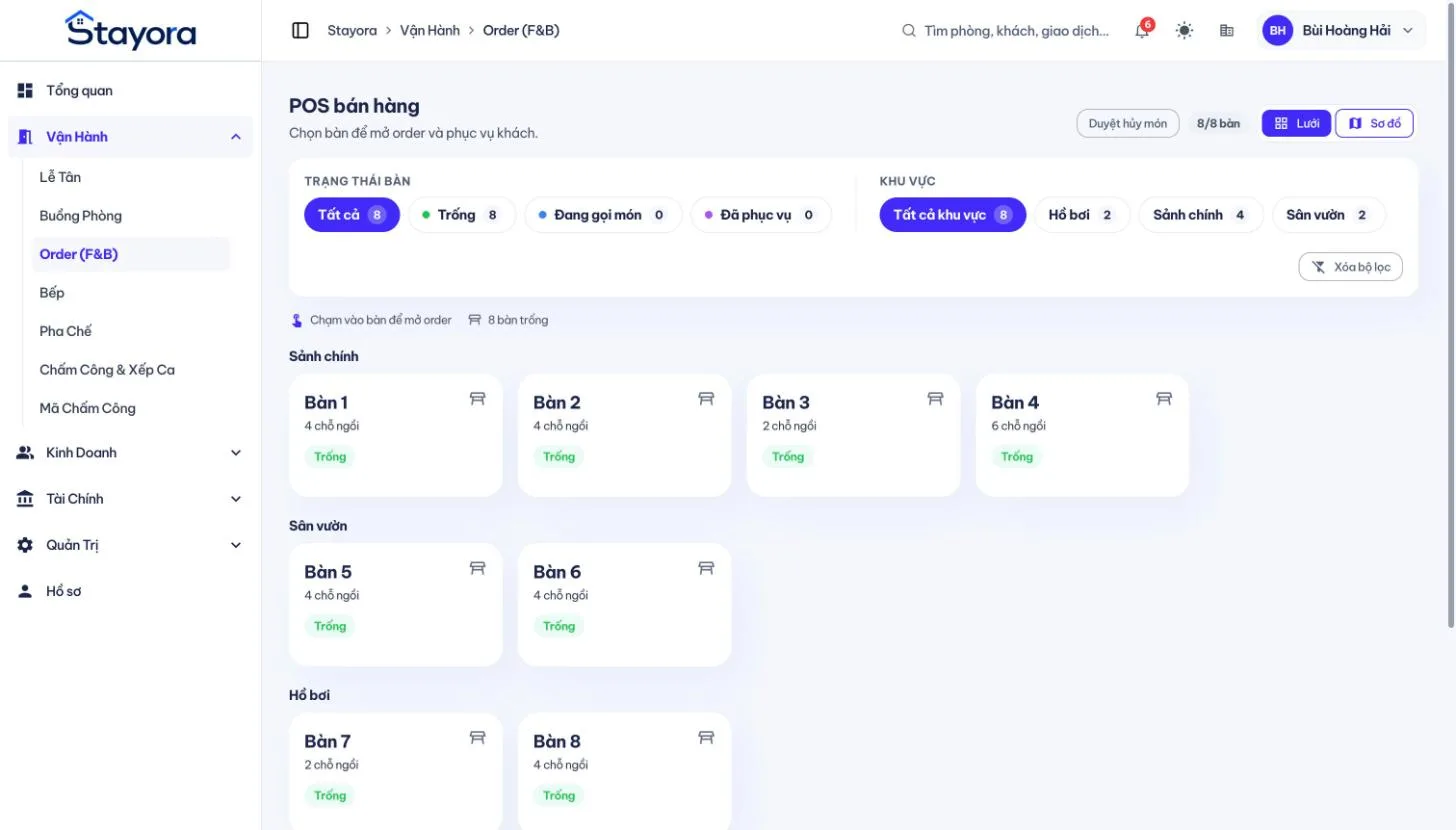1456x830 pixels.
Task: Filter by Đã phục vụ status
Action: 761,215
